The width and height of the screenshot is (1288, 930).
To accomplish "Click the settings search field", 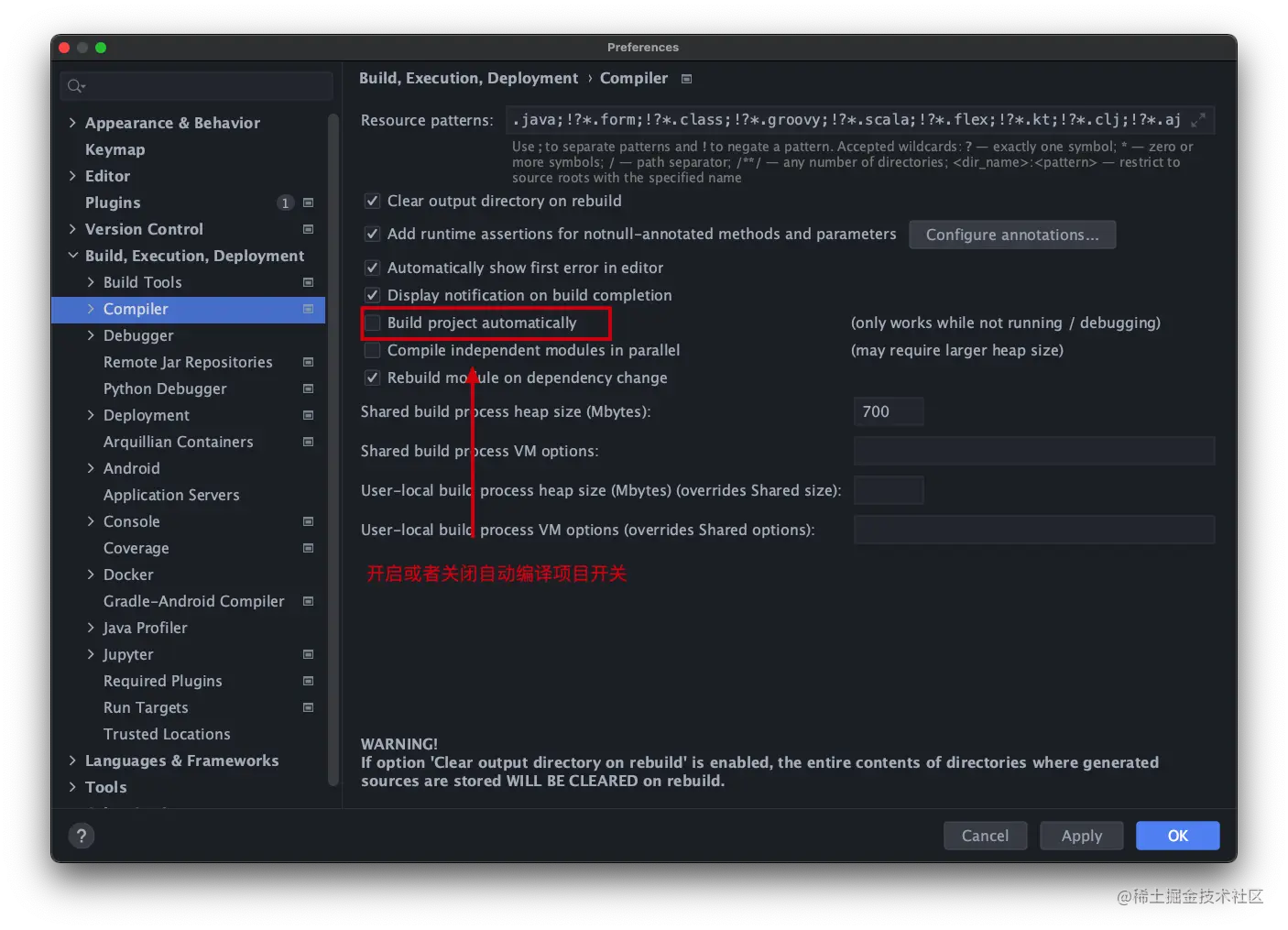I will click(x=196, y=86).
